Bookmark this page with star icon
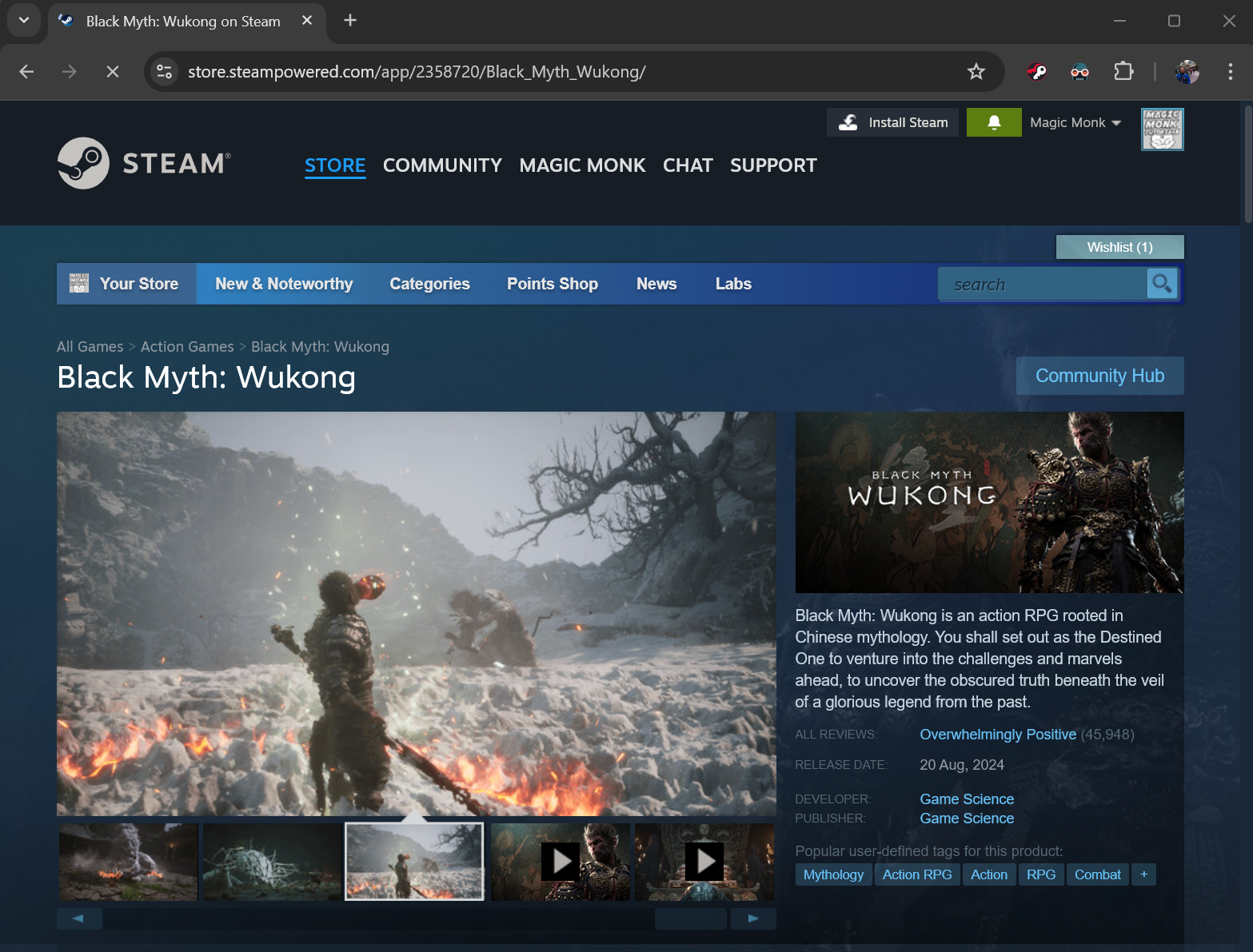 (x=976, y=72)
